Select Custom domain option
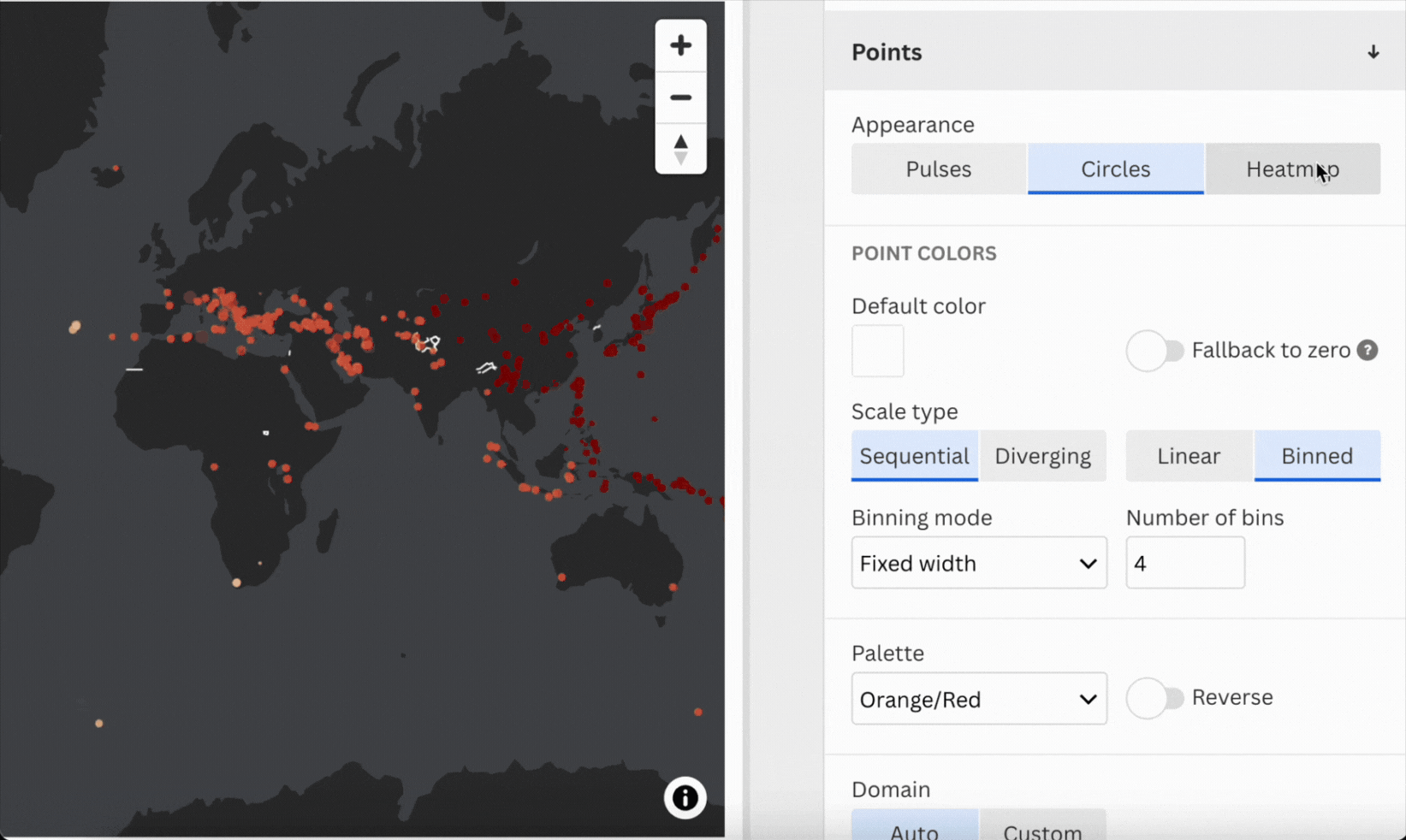Screen dimensions: 1406x840 [x=1042, y=830]
